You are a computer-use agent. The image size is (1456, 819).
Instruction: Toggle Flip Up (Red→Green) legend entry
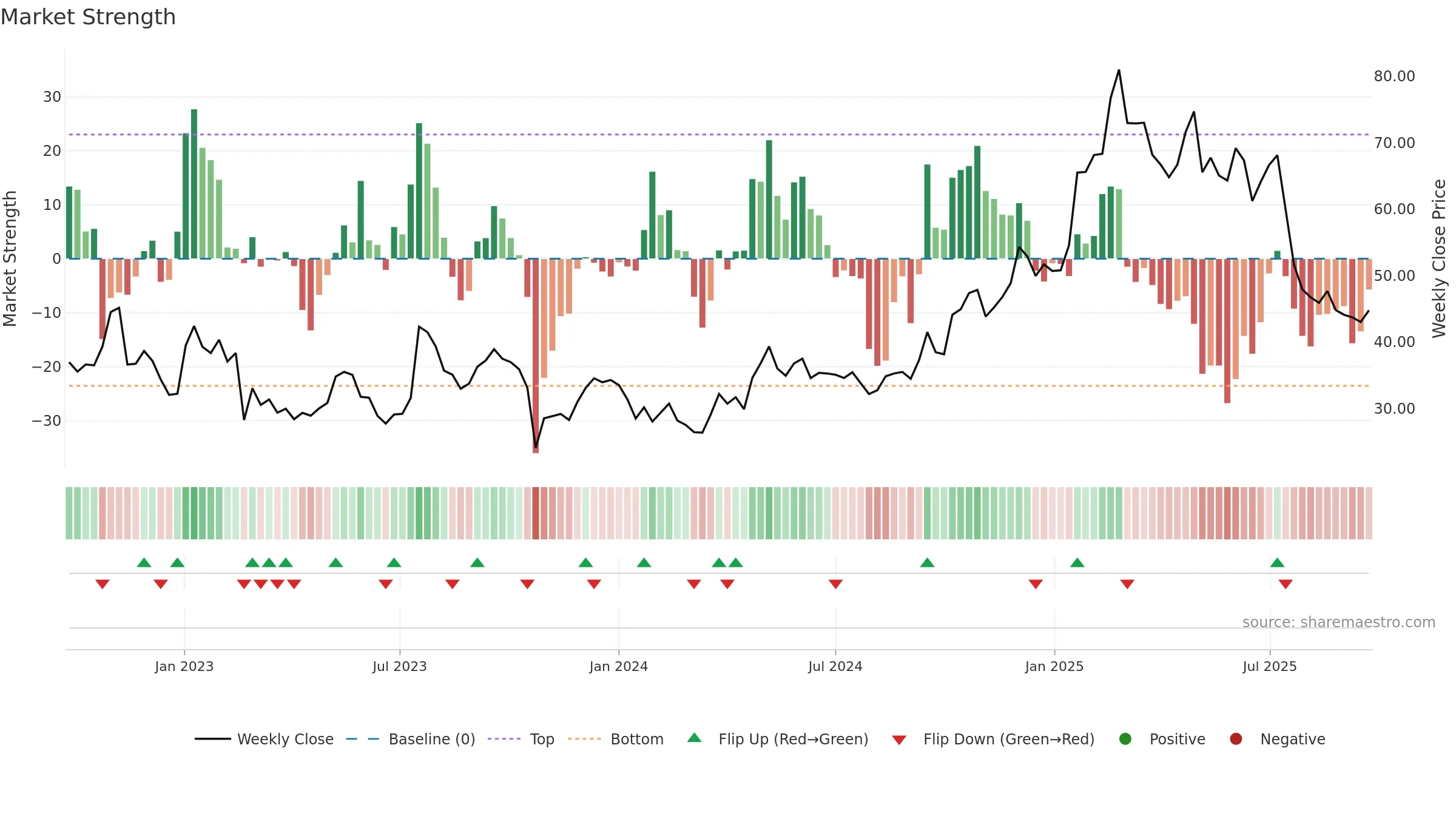pos(778,739)
